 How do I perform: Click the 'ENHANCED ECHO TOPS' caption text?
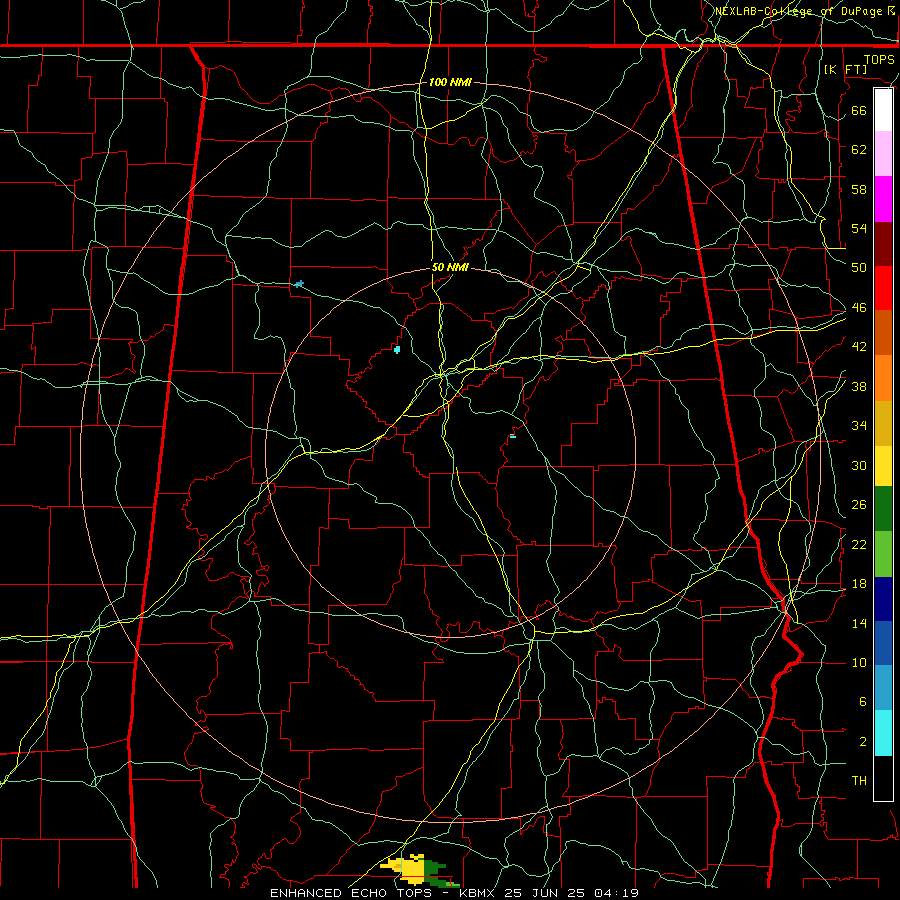351,893
